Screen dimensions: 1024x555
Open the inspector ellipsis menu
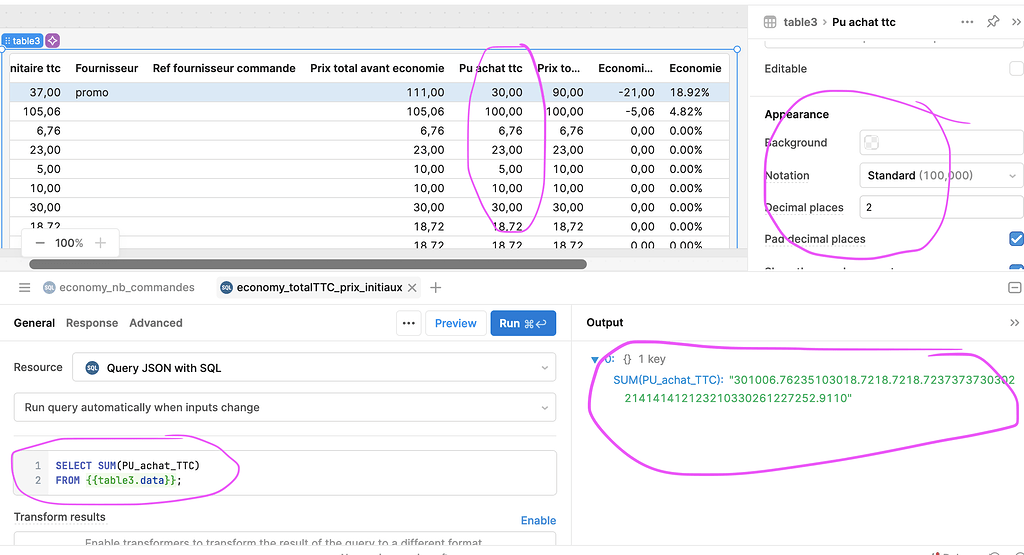coord(967,22)
